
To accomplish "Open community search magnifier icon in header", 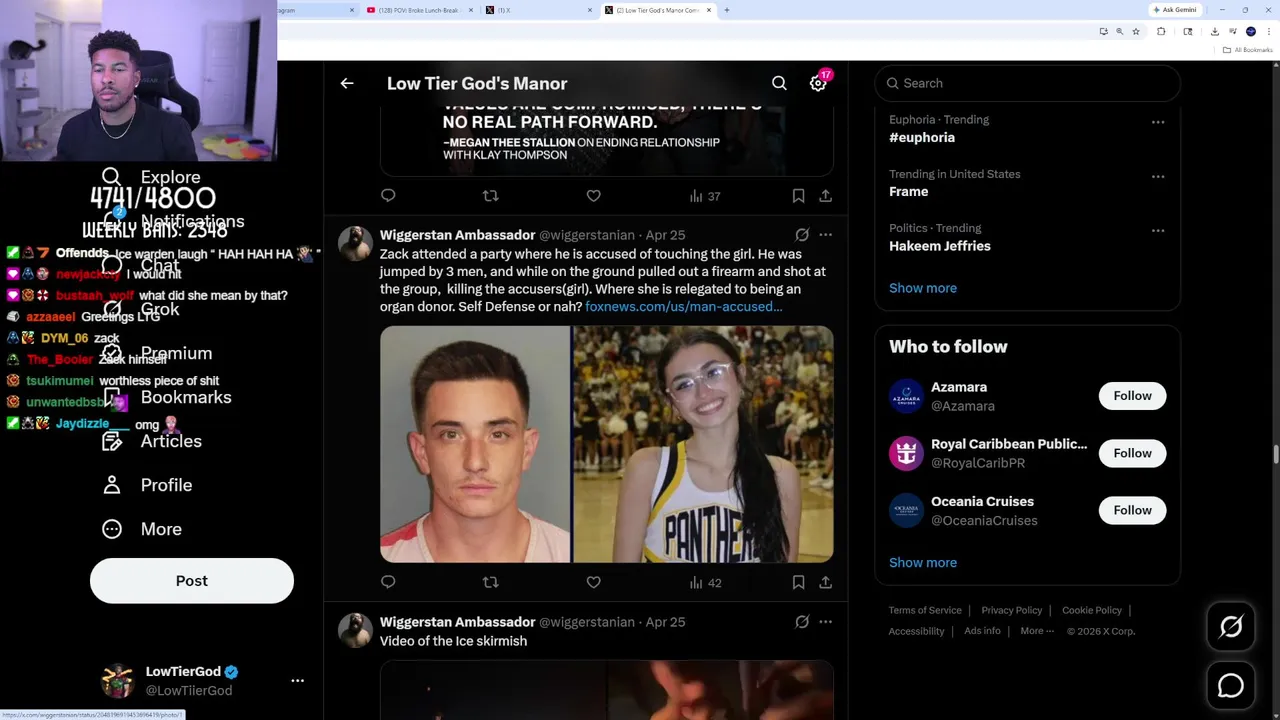I will (x=779, y=83).
